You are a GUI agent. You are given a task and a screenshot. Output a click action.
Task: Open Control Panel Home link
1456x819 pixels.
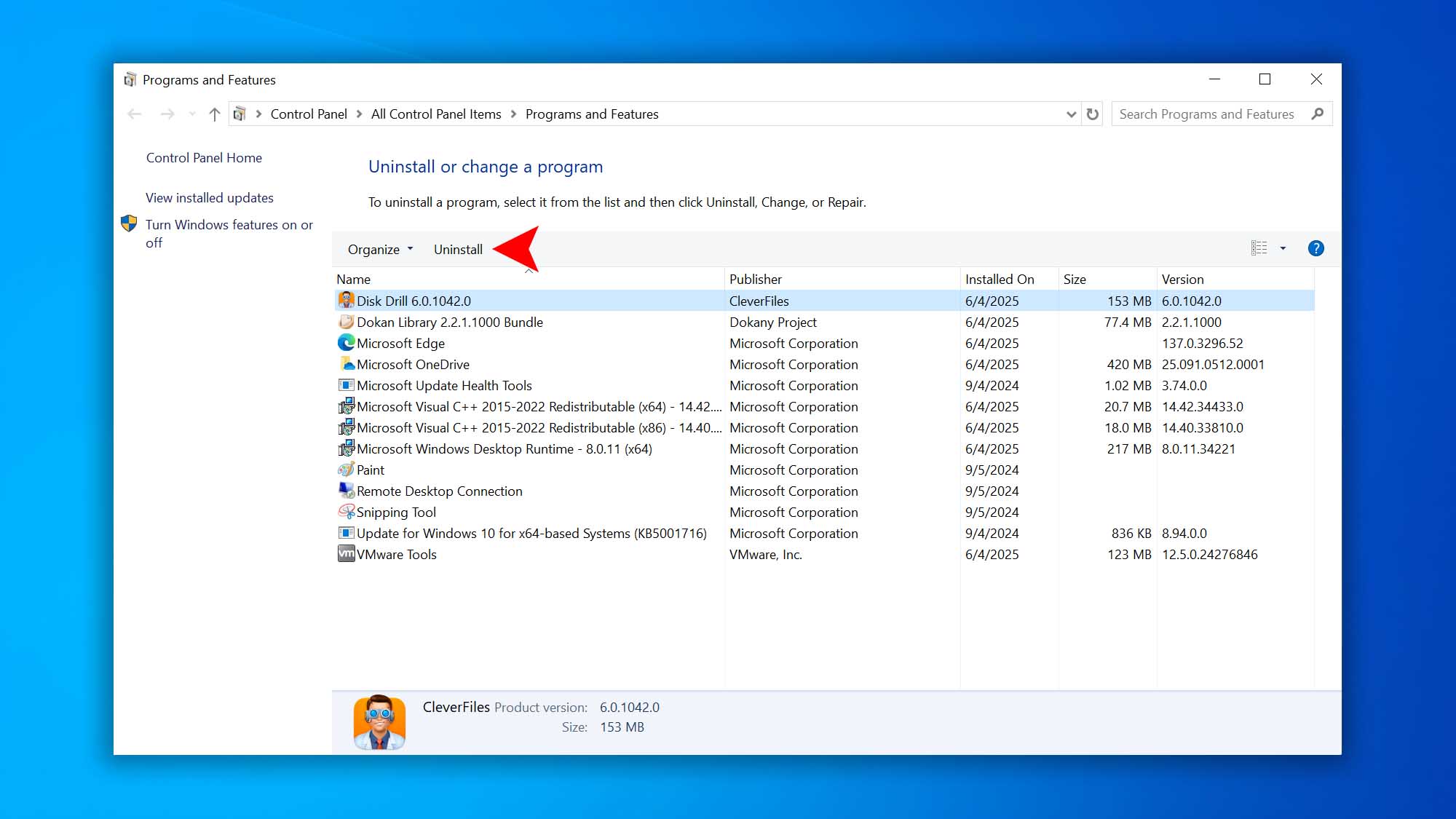pyautogui.click(x=204, y=158)
